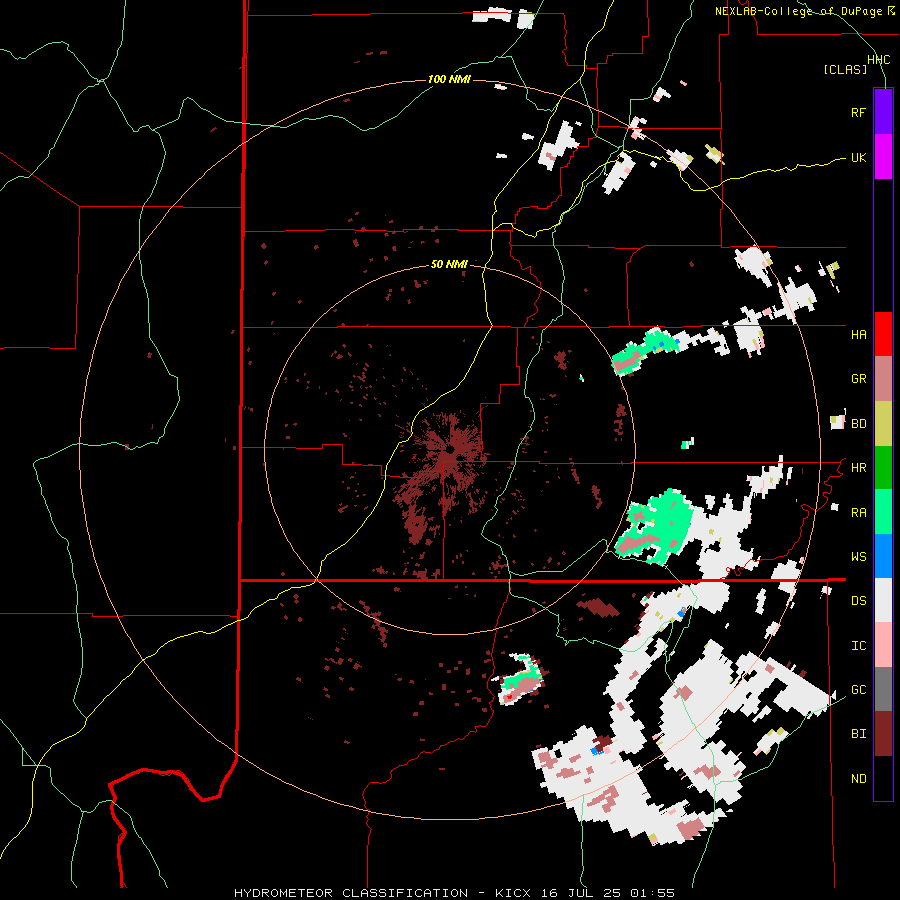Click the UK legend label
This screenshot has height=900, width=900.
(858, 157)
